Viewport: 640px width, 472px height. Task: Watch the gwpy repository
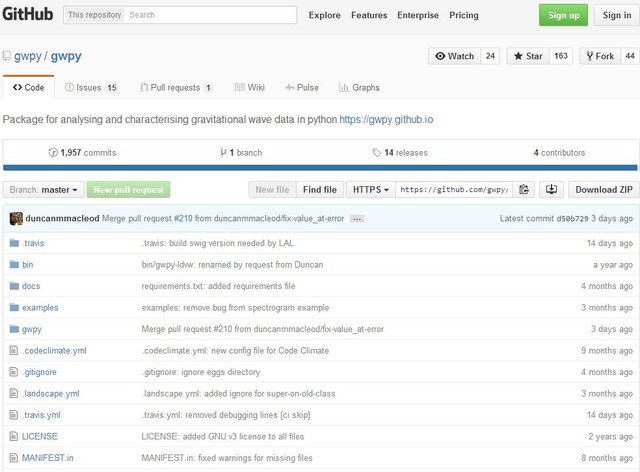click(x=455, y=56)
